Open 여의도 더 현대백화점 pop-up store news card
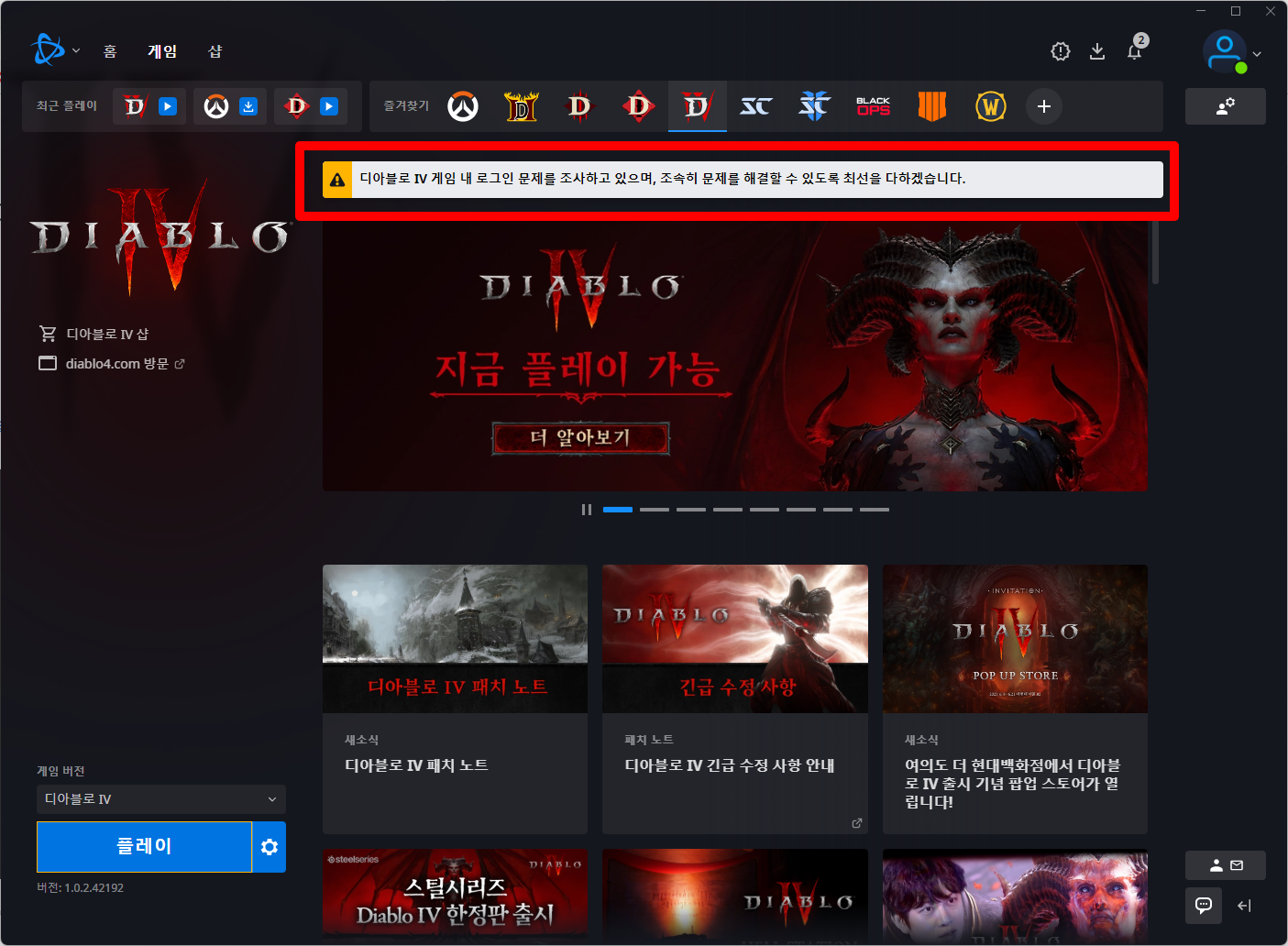Viewport: 1288px width, 946px height. [1015, 699]
